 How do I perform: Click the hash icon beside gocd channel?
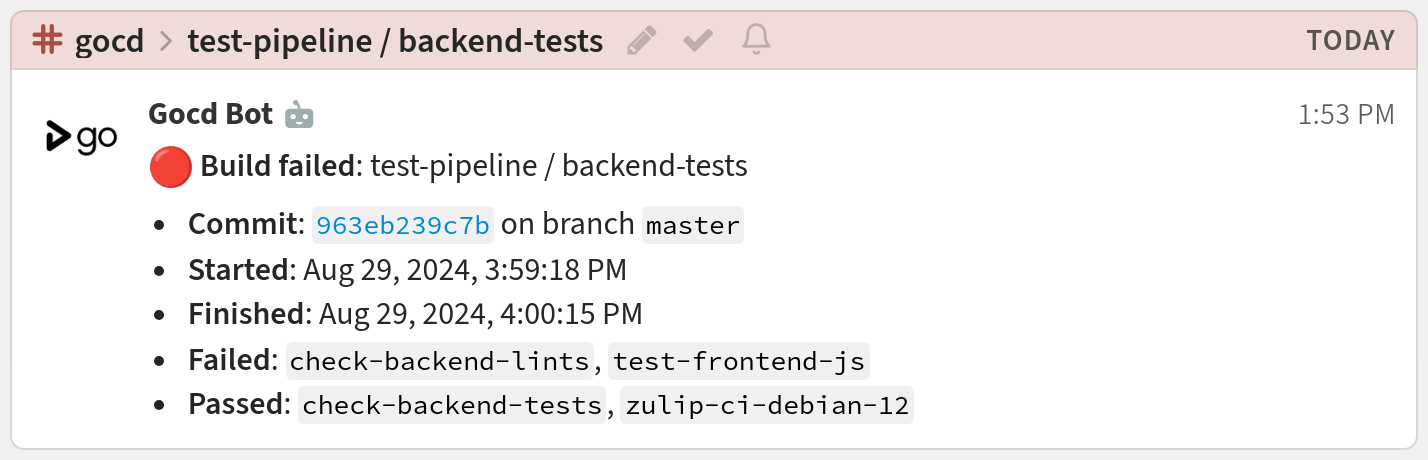47,40
